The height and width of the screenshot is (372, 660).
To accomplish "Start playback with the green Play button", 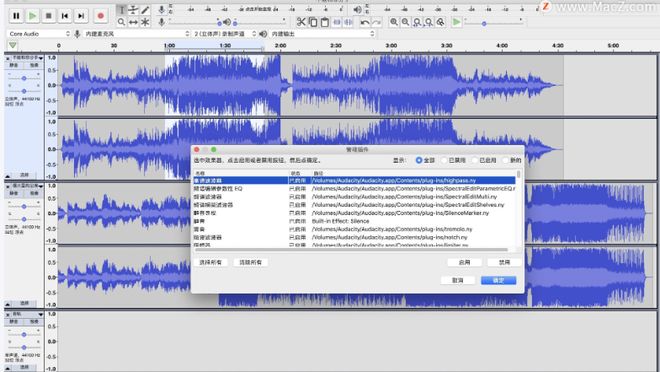I will [x=32, y=16].
